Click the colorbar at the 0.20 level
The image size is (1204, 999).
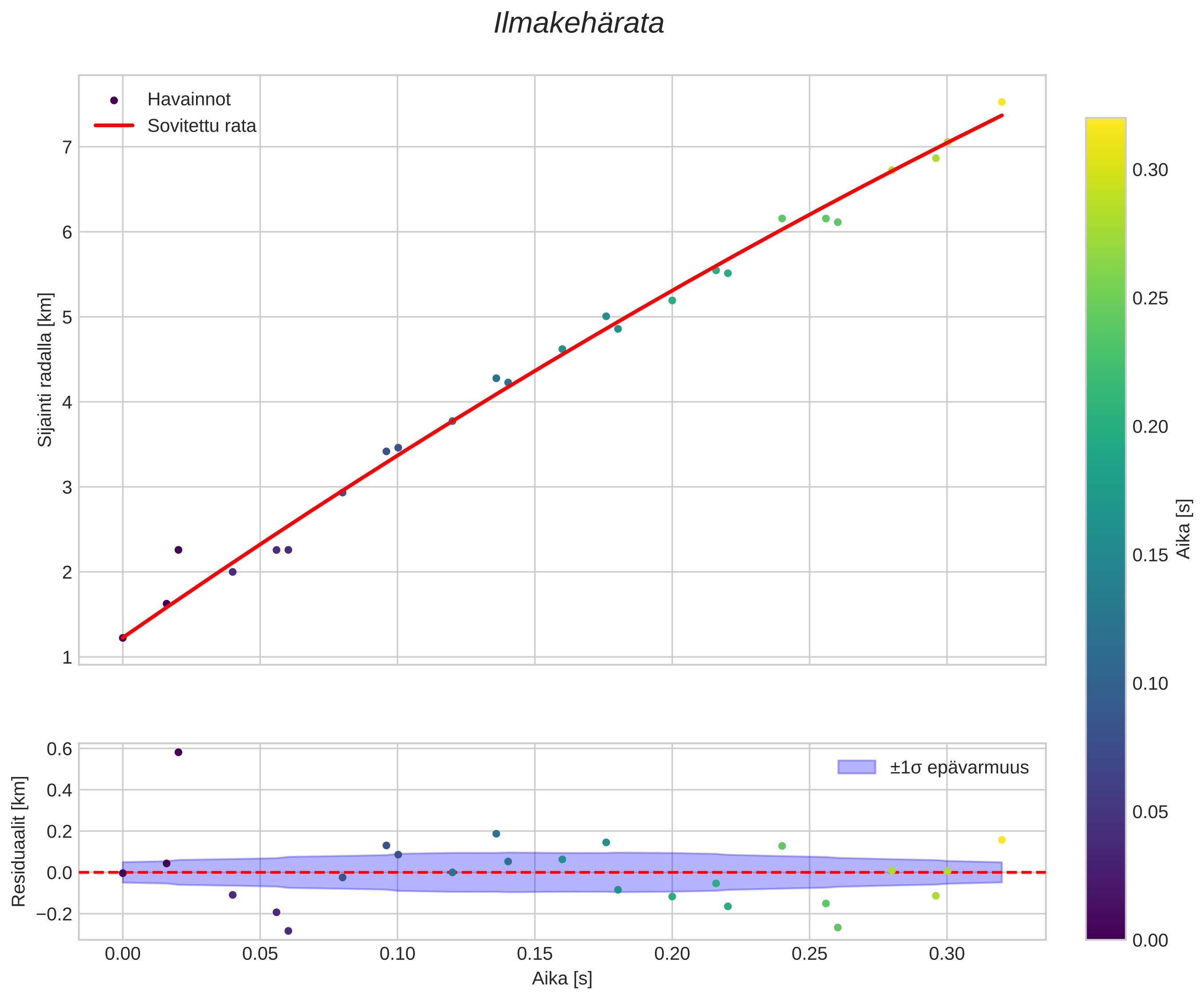[1105, 427]
